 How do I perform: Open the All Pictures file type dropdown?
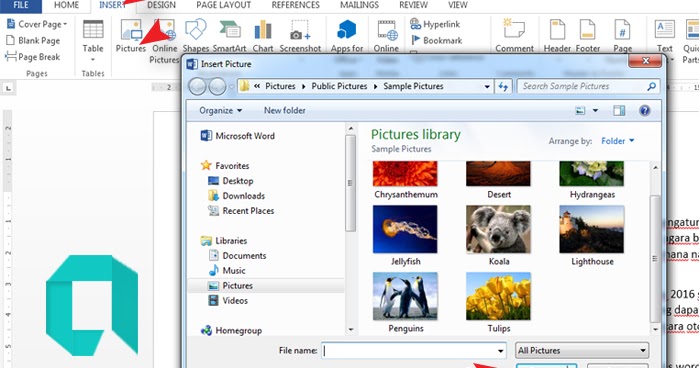(x=583, y=351)
